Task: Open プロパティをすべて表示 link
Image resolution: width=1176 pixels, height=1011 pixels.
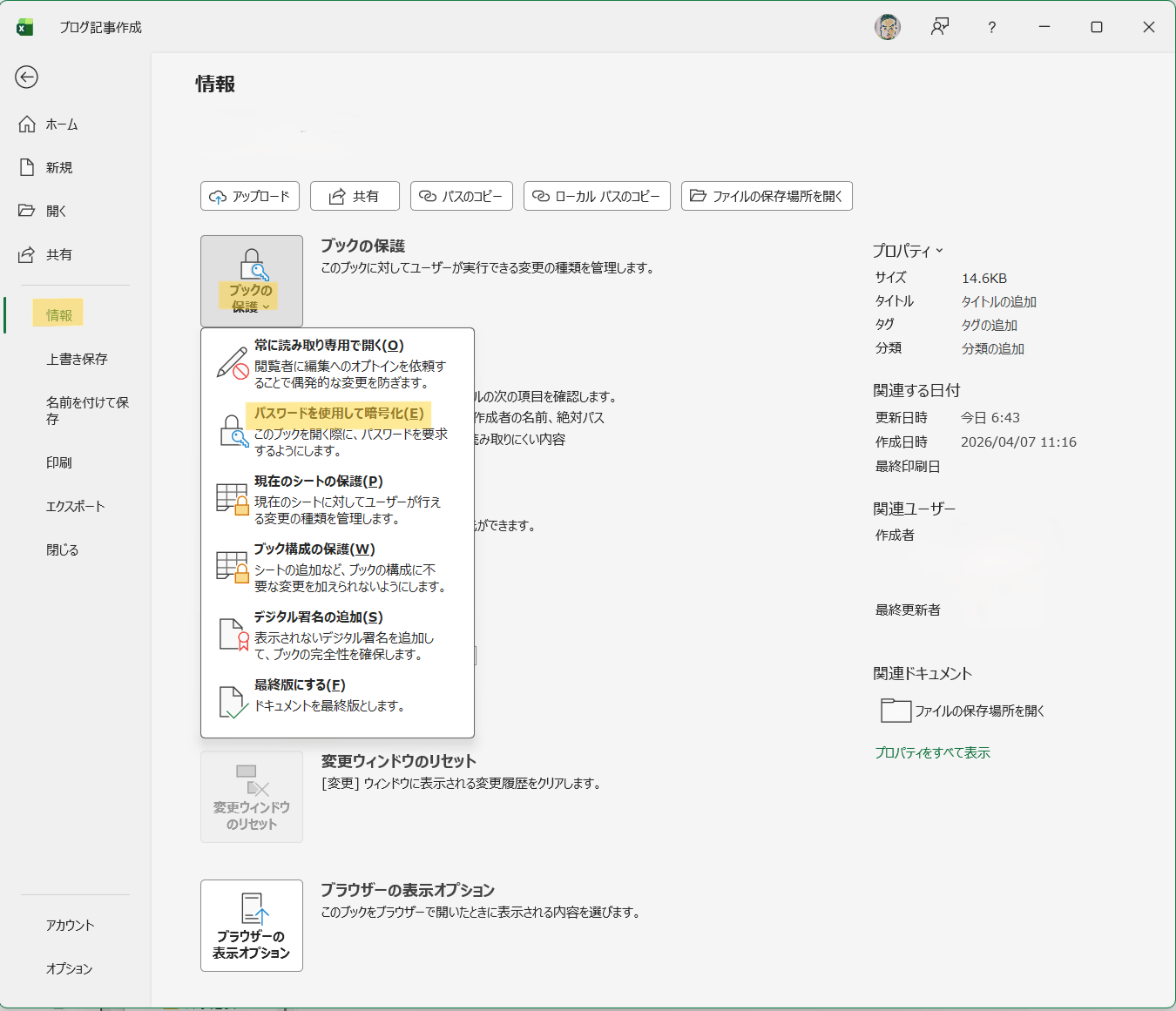Action: click(x=932, y=752)
